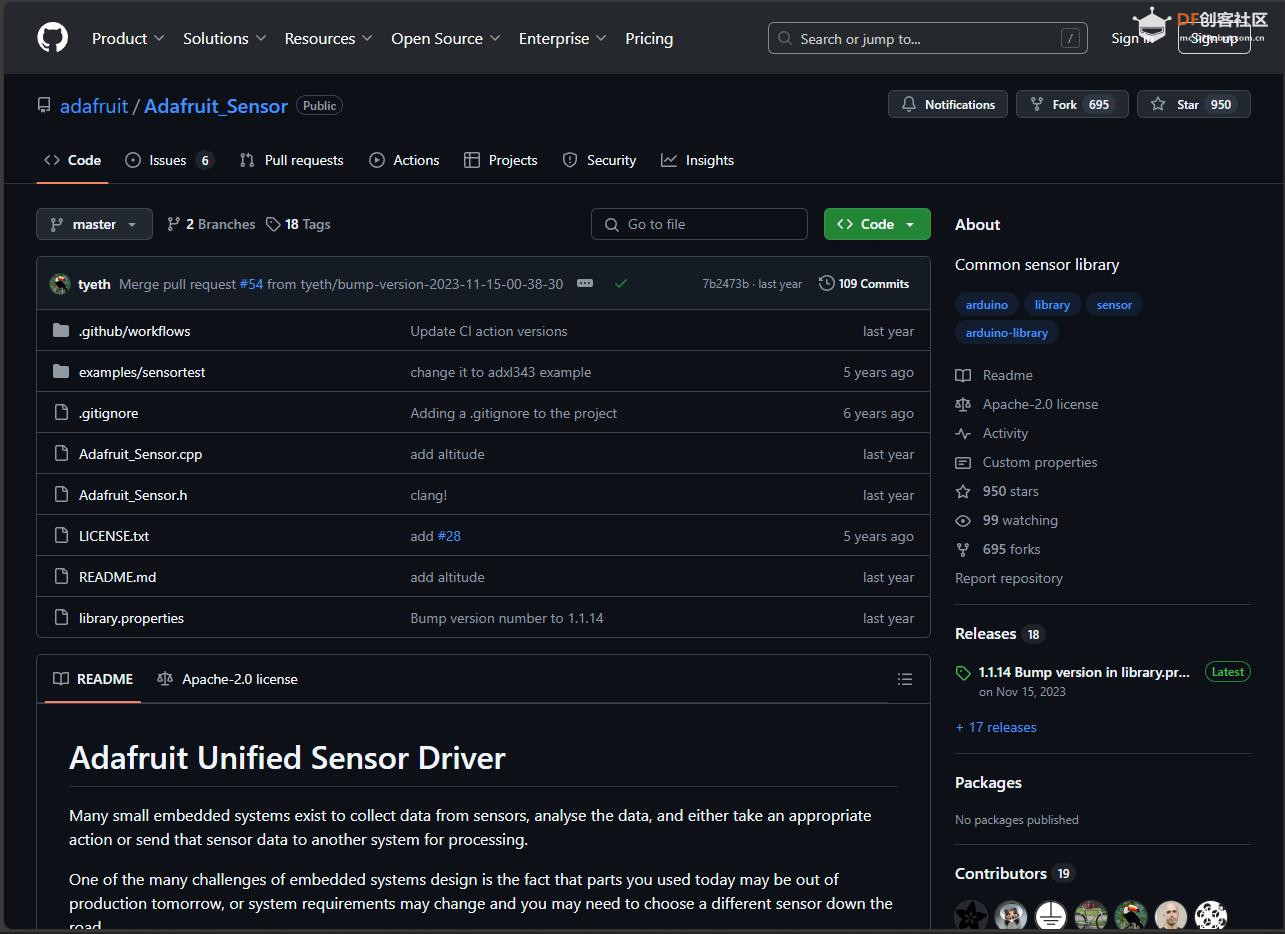Screen dimensions: 1285x934
Task: Open .github/workflows folder
Action: 134,331
